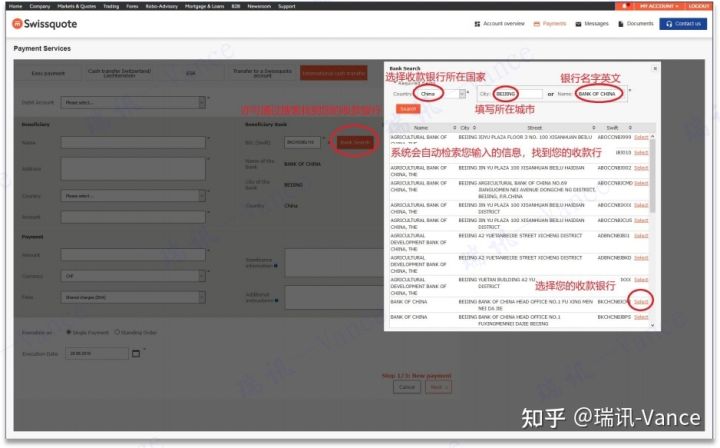The image size is (720, 448).
Task: Click the Execution Date input field
Action: [x=96, y=353]
